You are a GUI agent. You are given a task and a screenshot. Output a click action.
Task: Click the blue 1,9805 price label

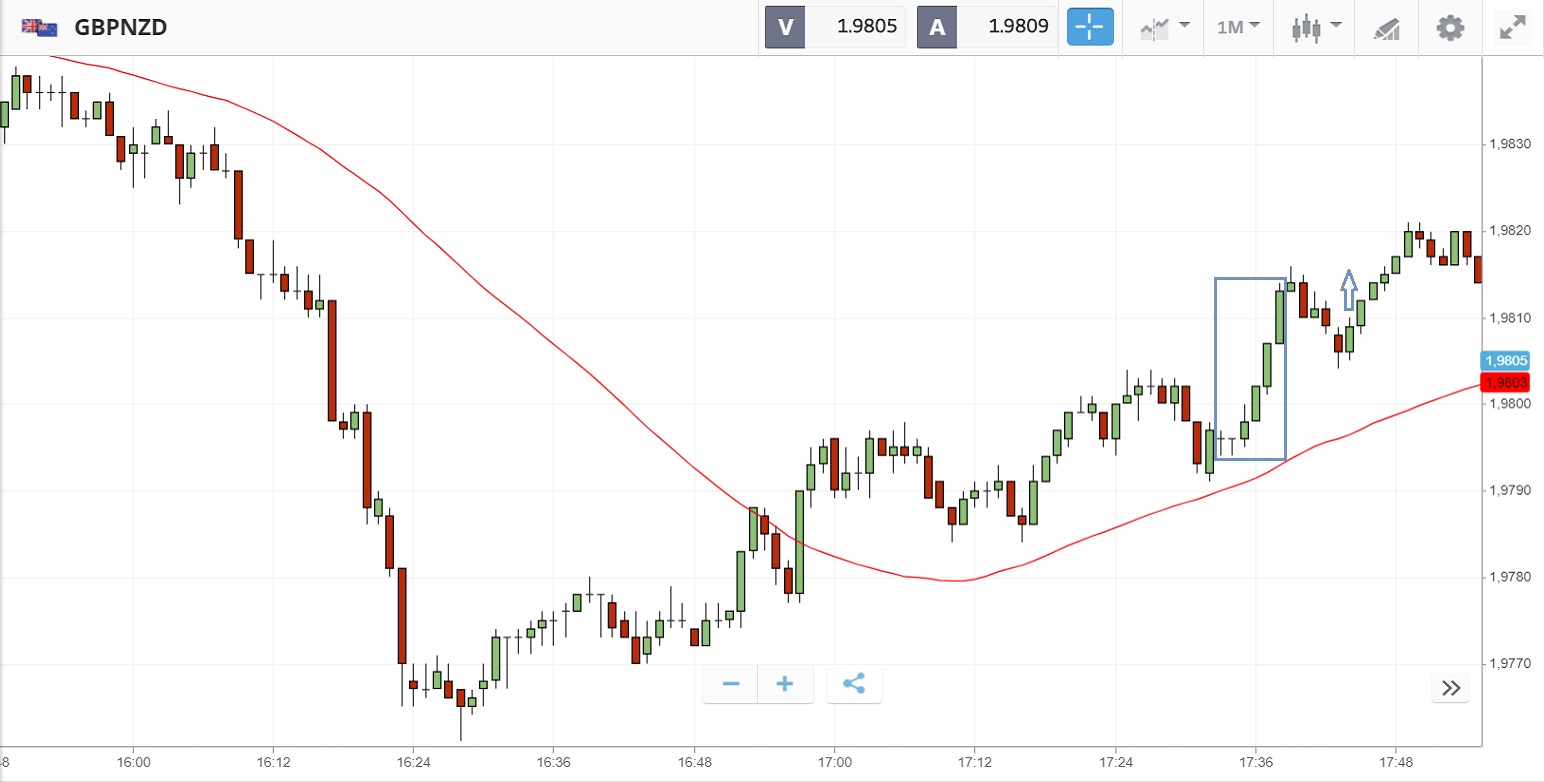[1505, 361]
